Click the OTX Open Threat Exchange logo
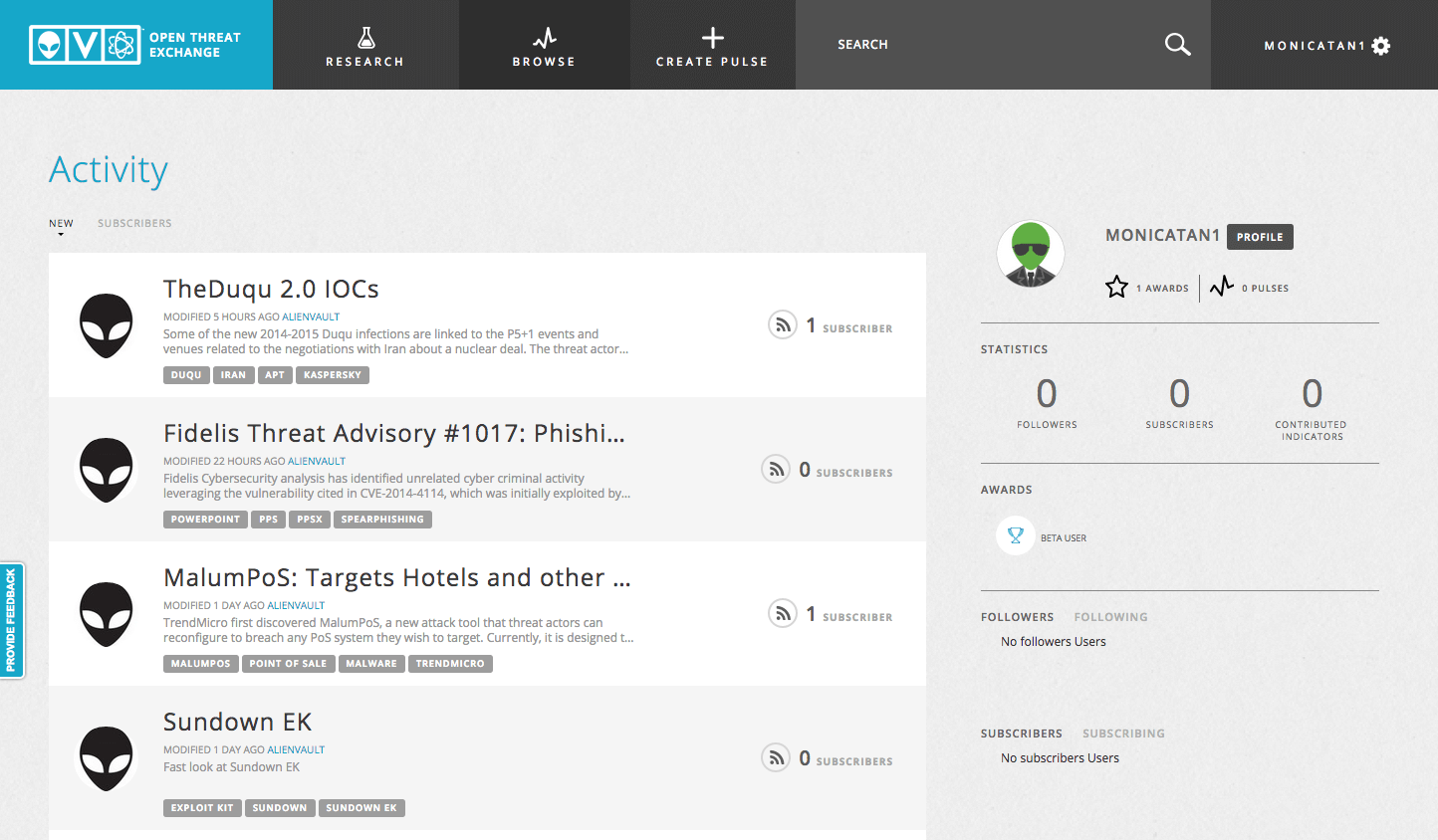Screen dimensions: 1438x840 [135, 45]
